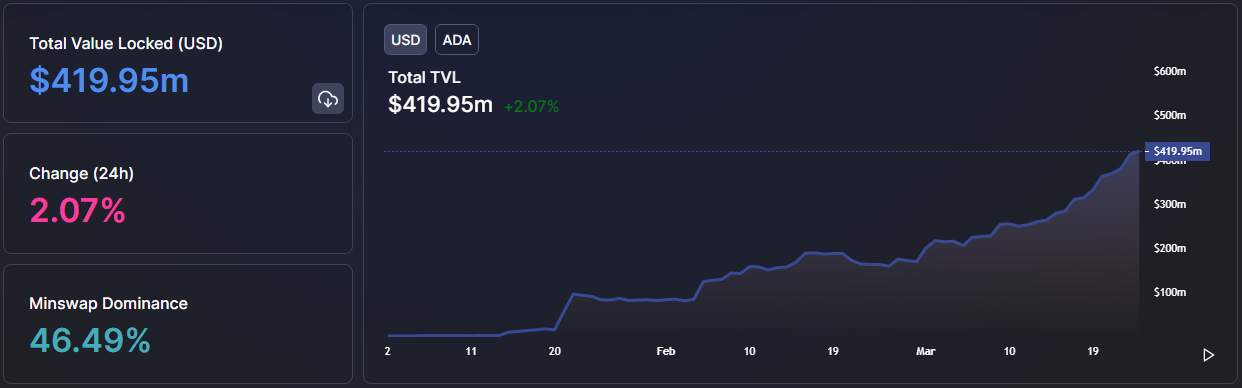Image resolution: width=1242 pixels, height=388 pixels.
Task: Click the Minswap Dominance 46.49% value
Action: 90,340
